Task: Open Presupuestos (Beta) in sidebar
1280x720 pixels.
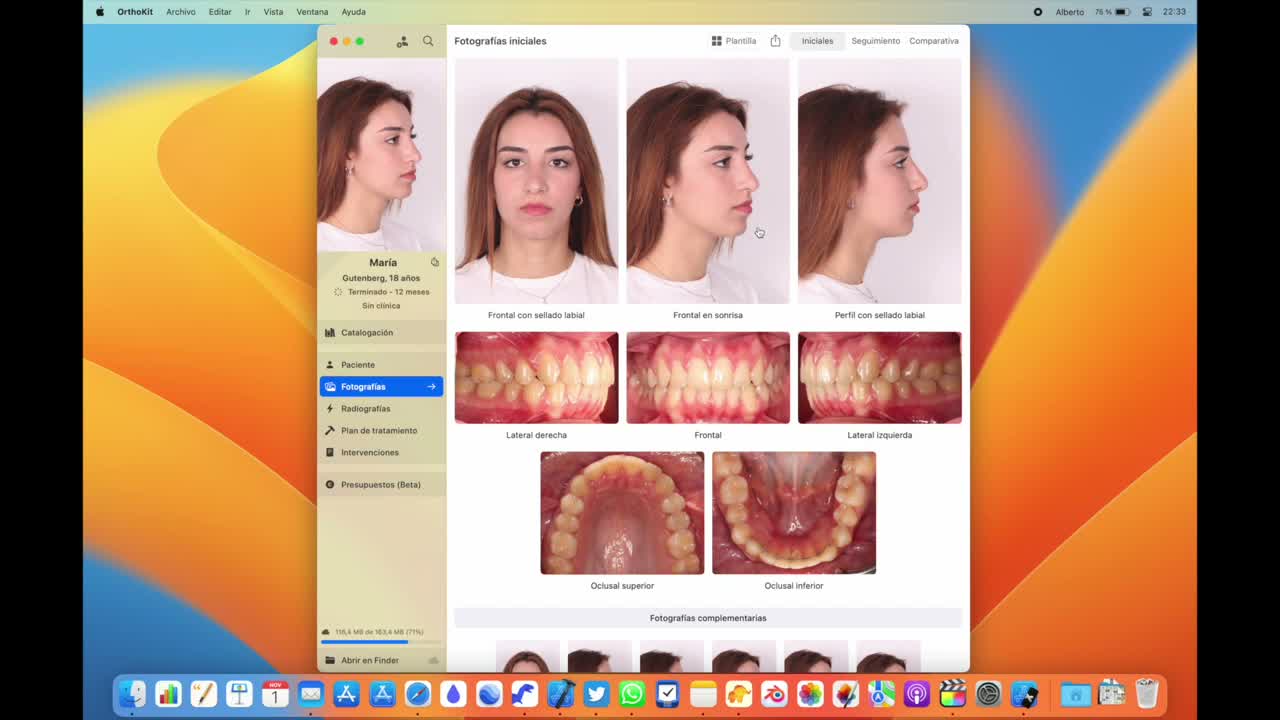Action: click(x=382, y=484)
